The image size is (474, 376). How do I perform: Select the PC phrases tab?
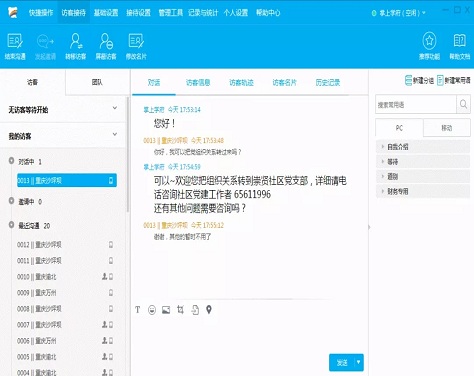pyautogui.click(x=399, y=128)
